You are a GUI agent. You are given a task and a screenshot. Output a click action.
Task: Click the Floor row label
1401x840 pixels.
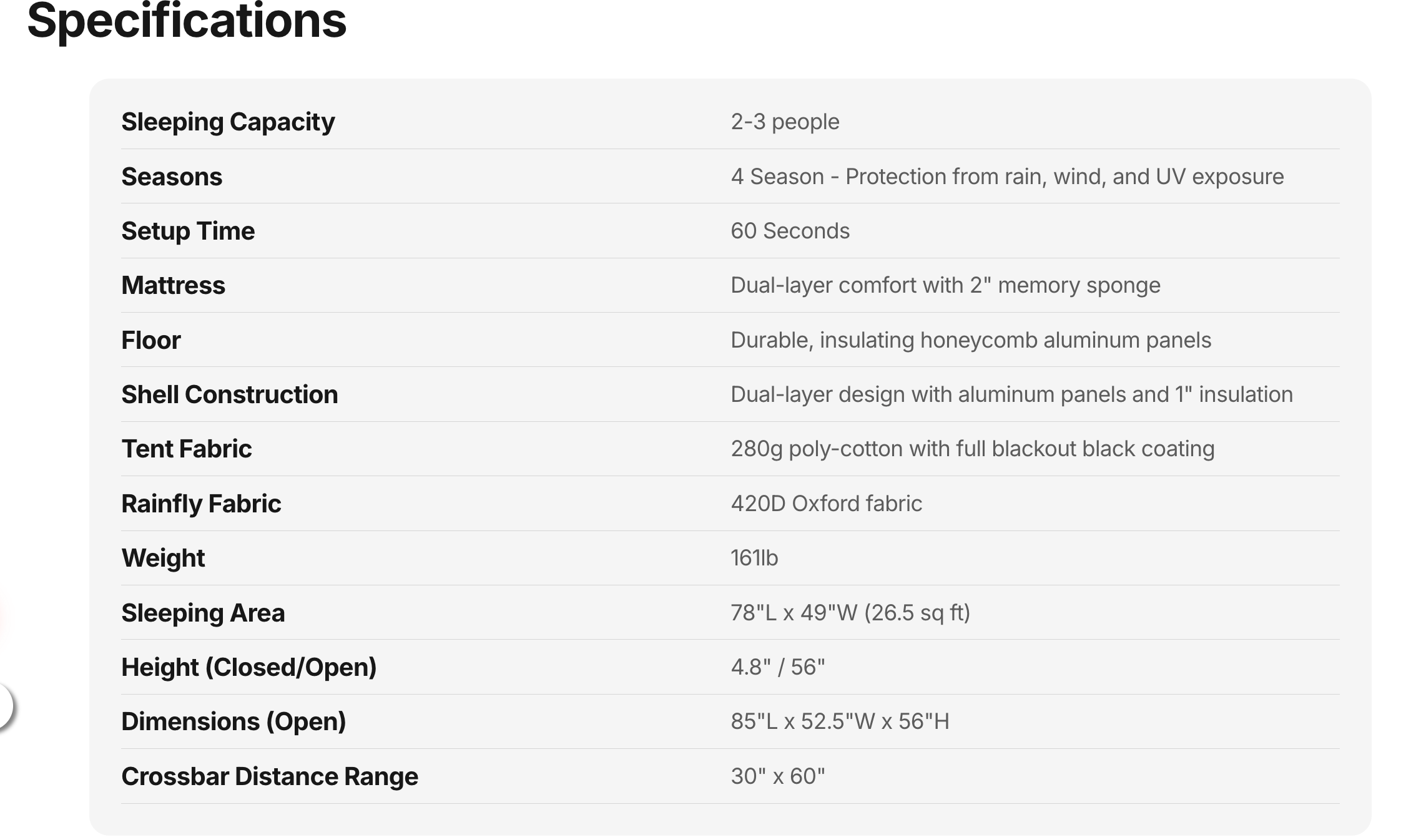click(x=150, y=340)
